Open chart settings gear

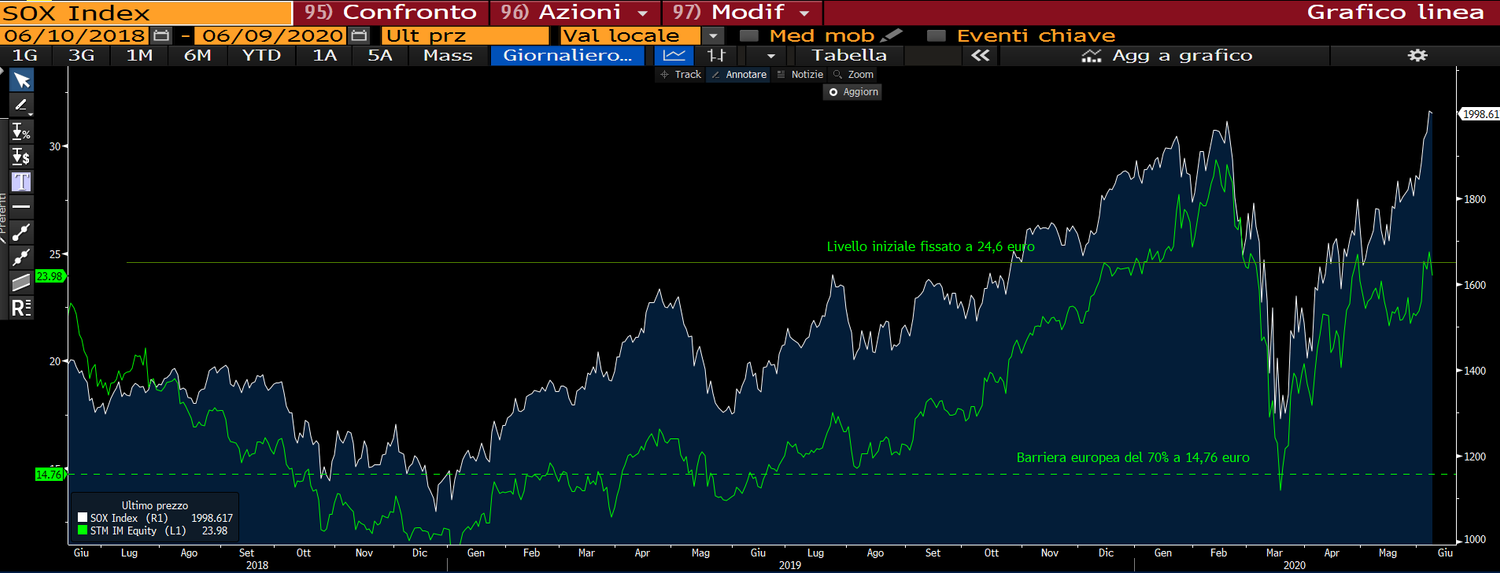pyautogui.click(x=1417, y=55)
